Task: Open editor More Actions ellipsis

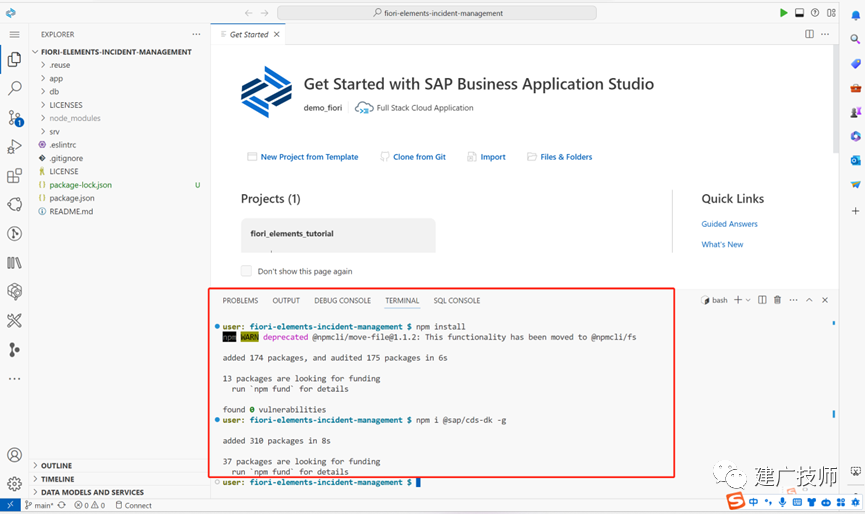Action: click(x=825, y=34)
